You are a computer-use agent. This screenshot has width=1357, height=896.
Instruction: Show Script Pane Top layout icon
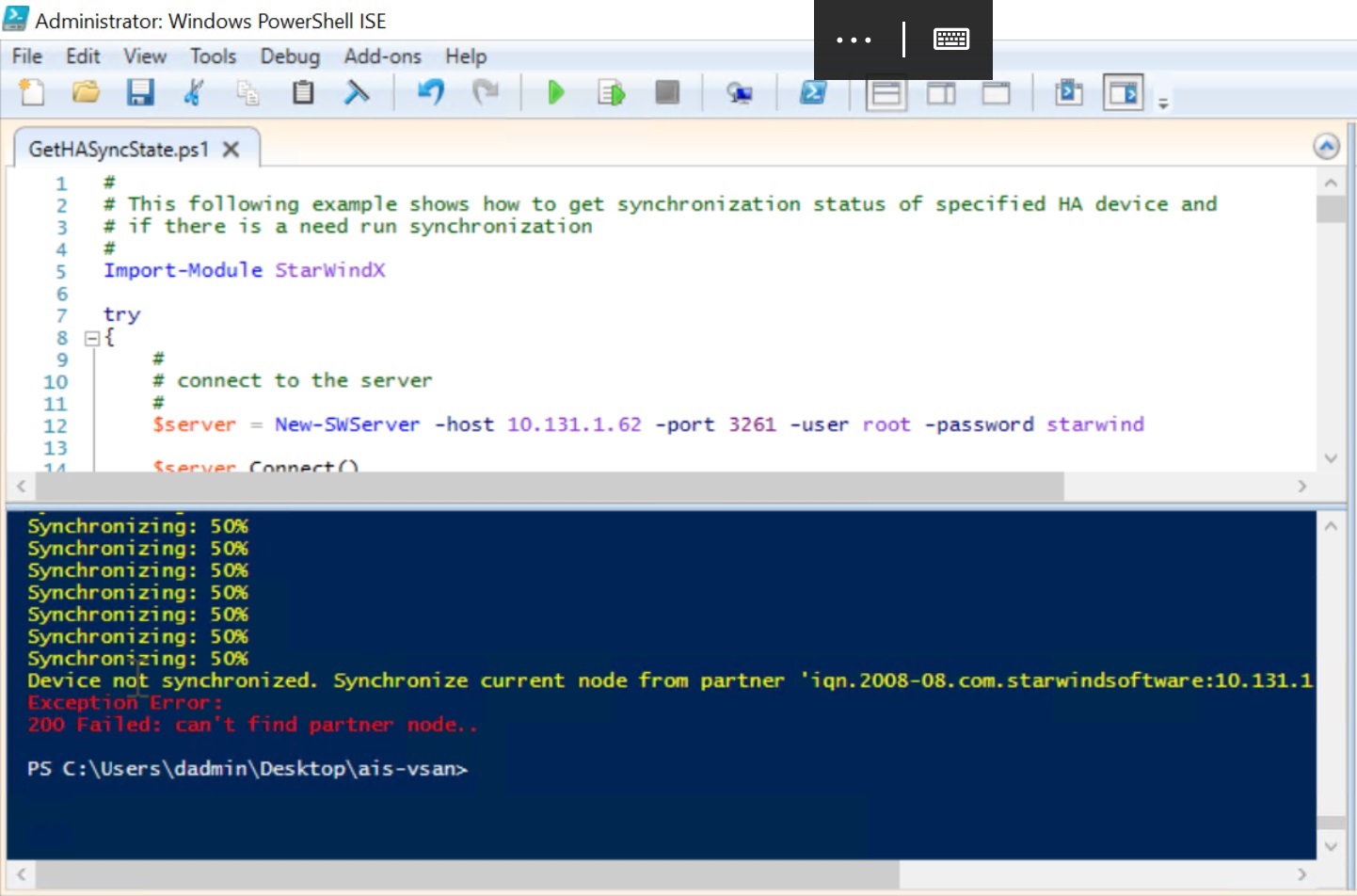[x=886, y=93]
